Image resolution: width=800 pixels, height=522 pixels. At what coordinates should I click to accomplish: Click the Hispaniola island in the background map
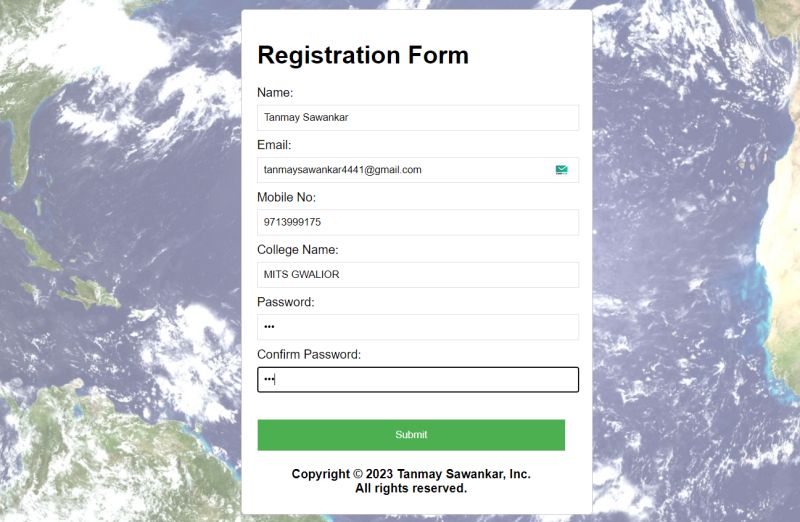[x=91, y=293]
